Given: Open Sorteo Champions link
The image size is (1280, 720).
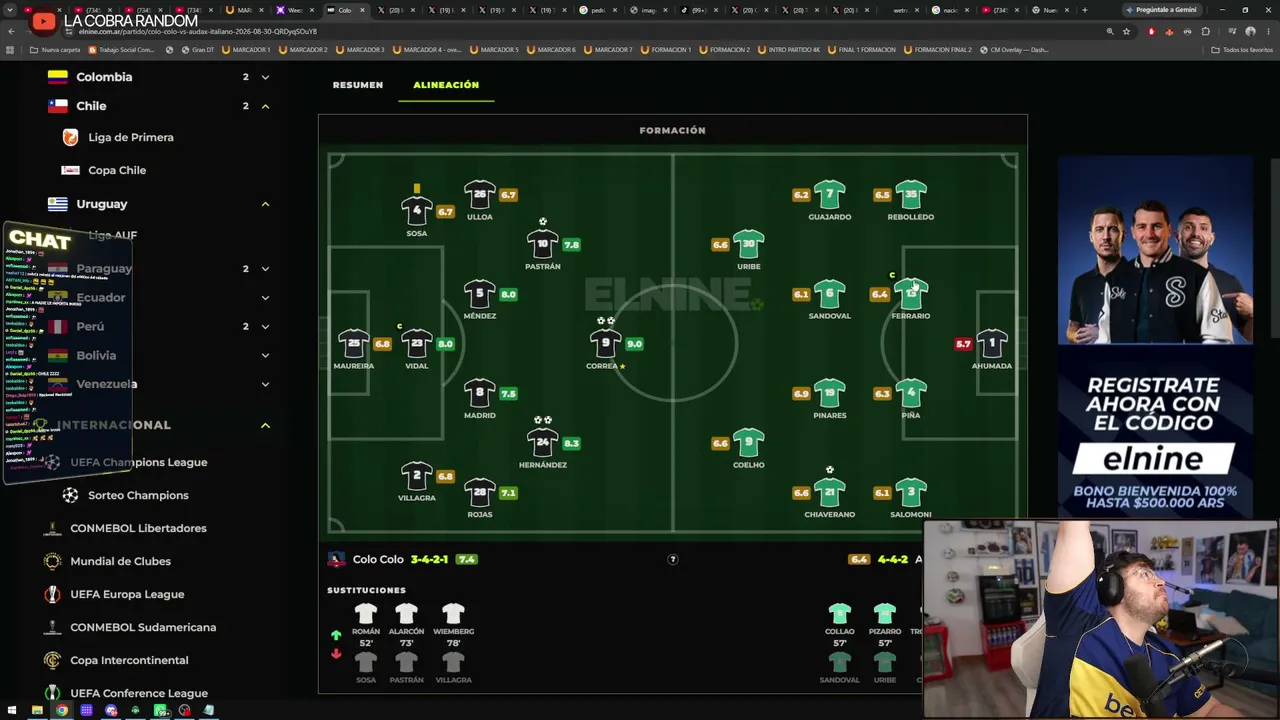Looking at the screenshot, I should click(x=138, y=495).
